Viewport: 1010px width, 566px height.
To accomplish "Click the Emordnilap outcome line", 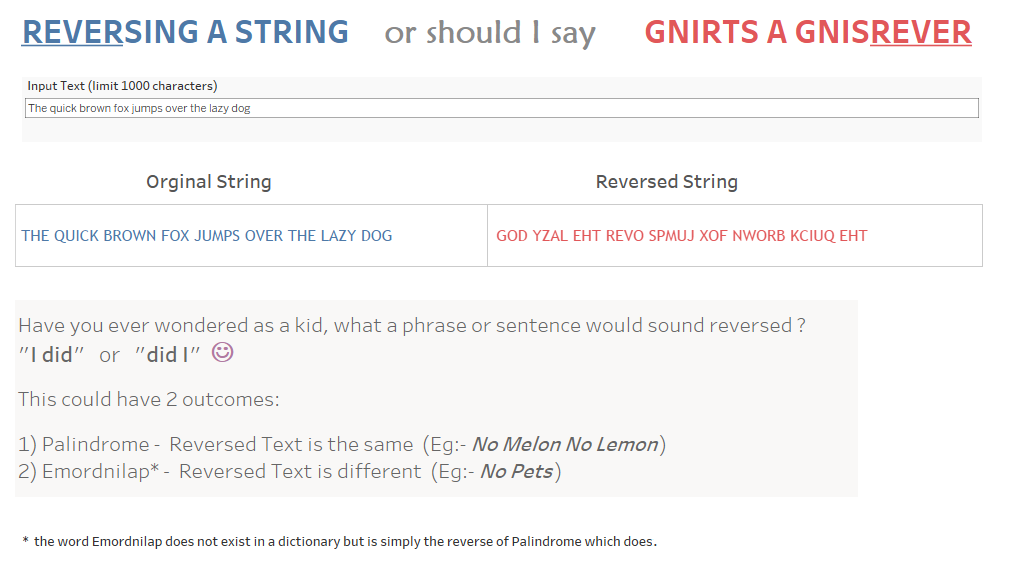I will coord(290,471).
